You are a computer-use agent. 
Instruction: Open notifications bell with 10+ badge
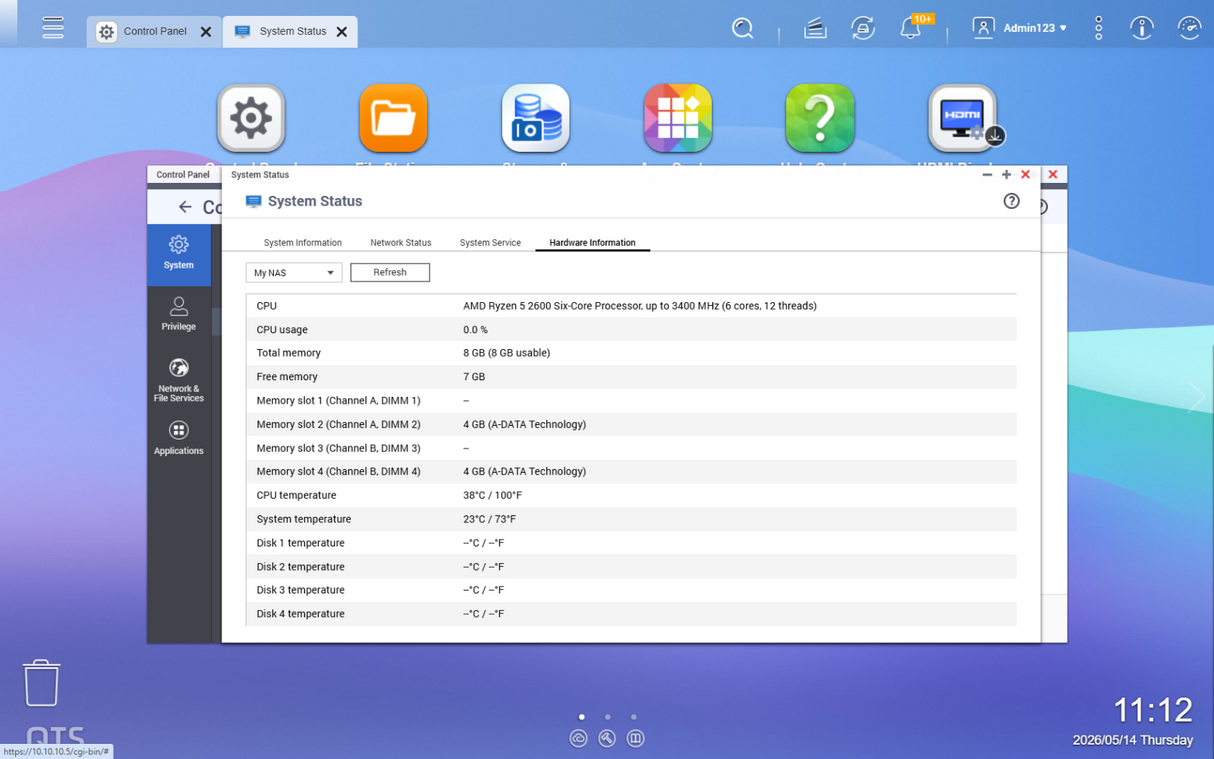[x=912, y=27]
